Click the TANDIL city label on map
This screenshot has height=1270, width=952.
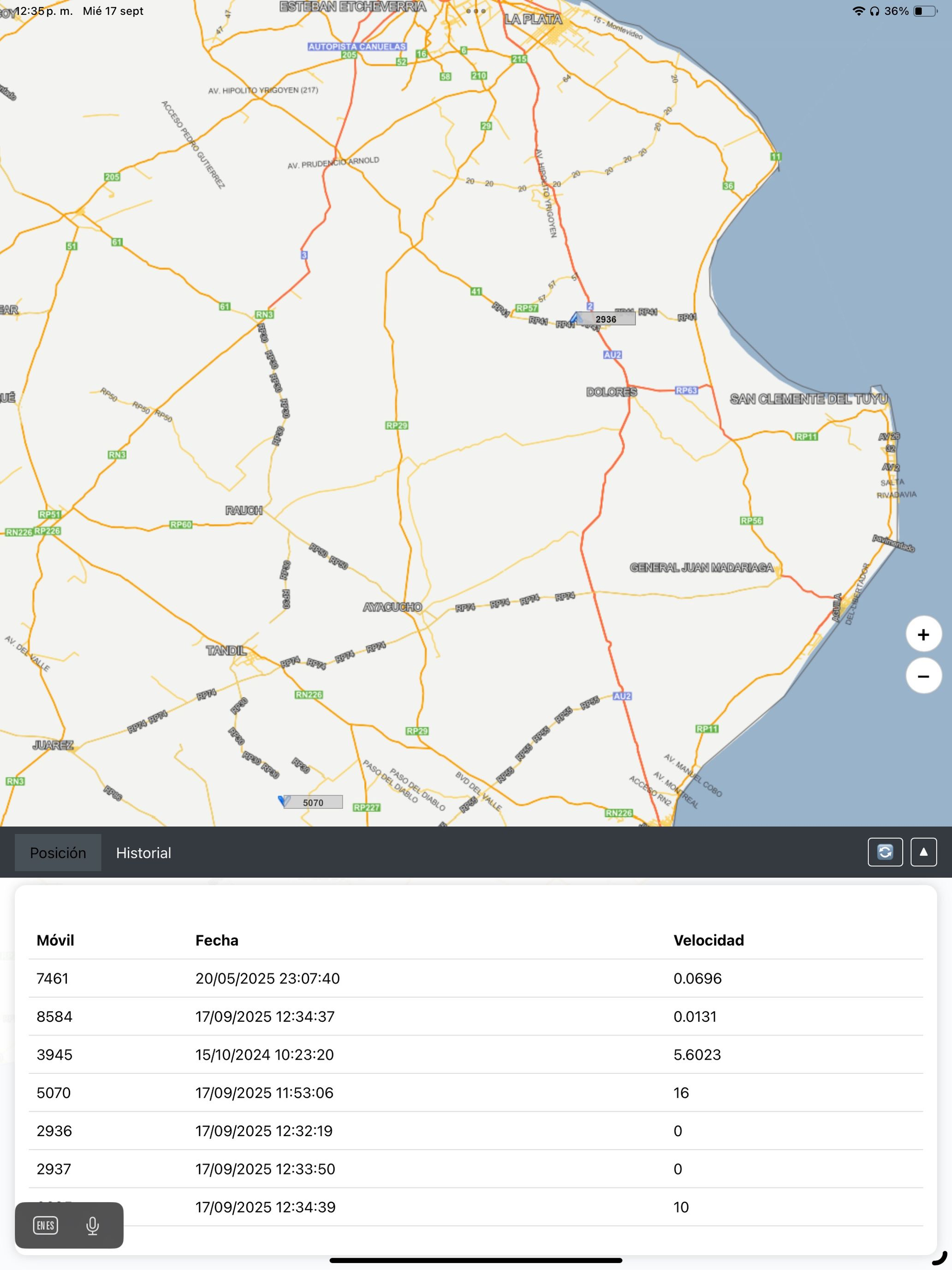[226, 651]
